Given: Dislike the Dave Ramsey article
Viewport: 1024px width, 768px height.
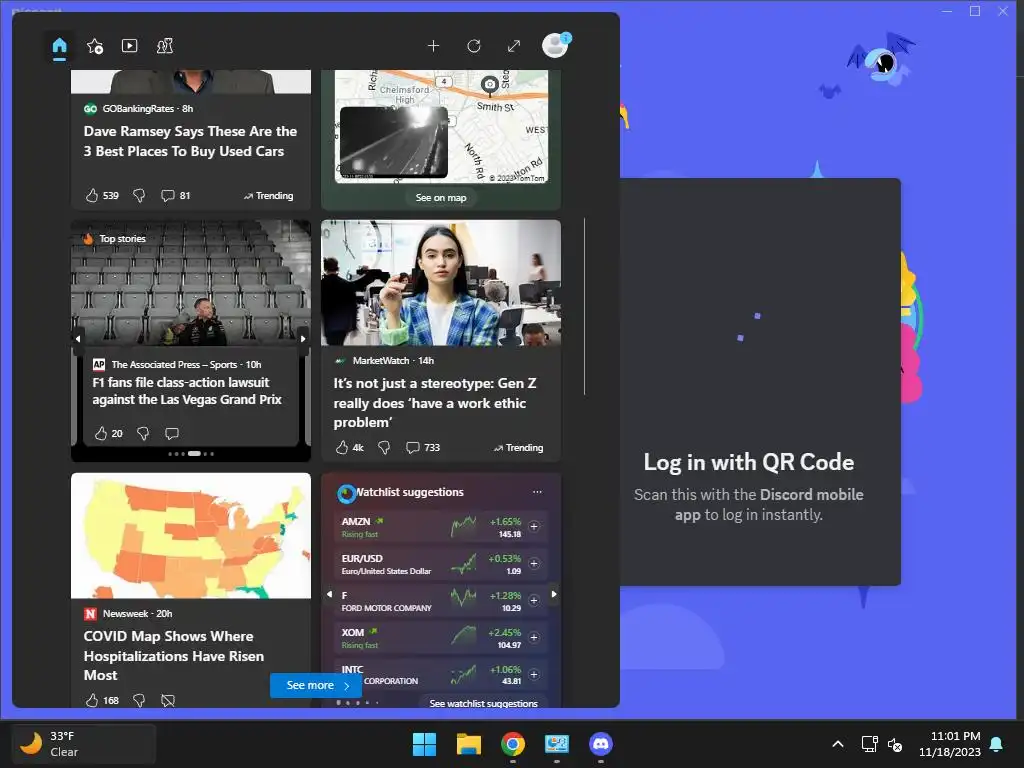Looking at the screenshot, I should [139, 195].
